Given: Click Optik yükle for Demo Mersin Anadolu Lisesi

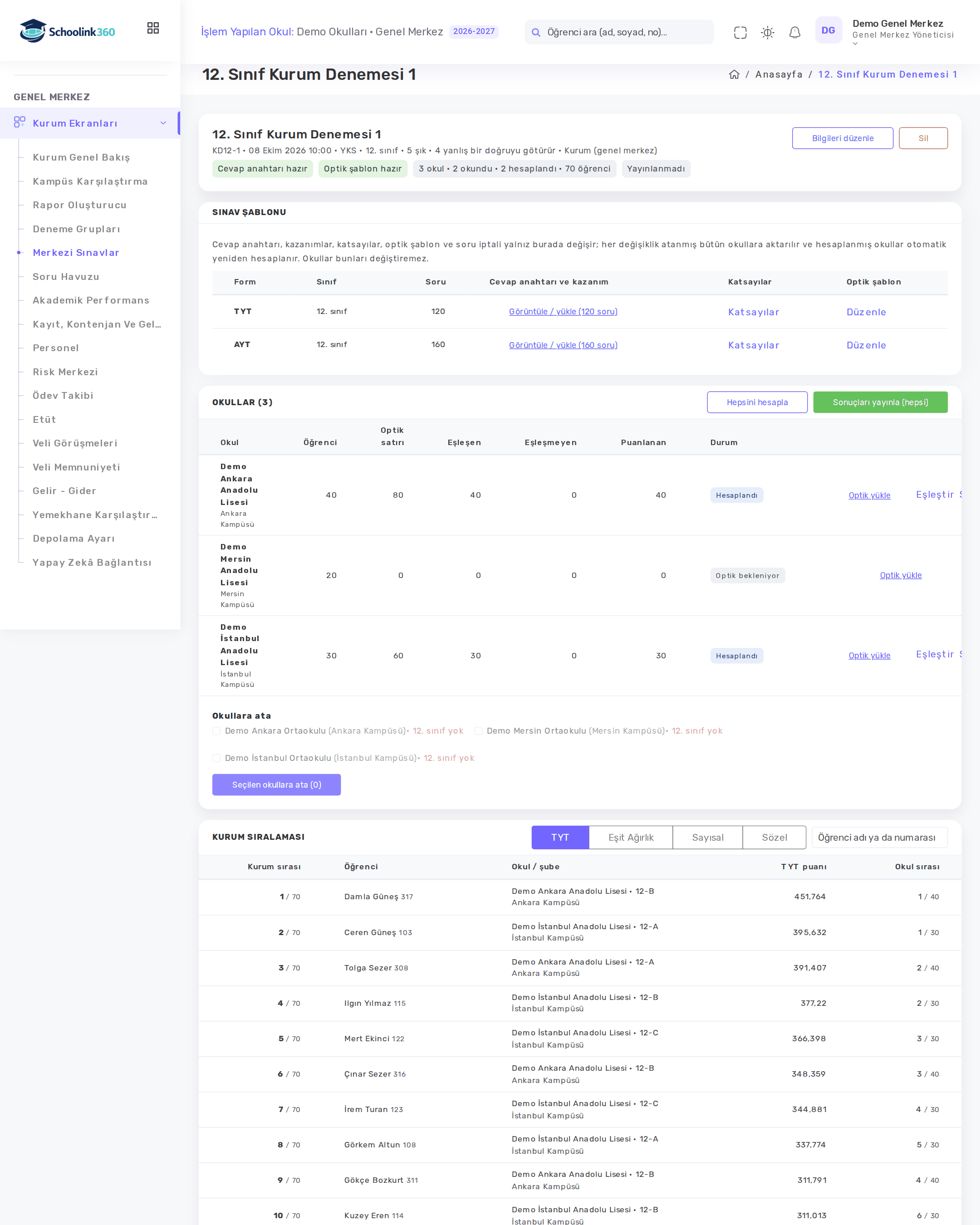Looking at the screenshot, I should [901, 575].
